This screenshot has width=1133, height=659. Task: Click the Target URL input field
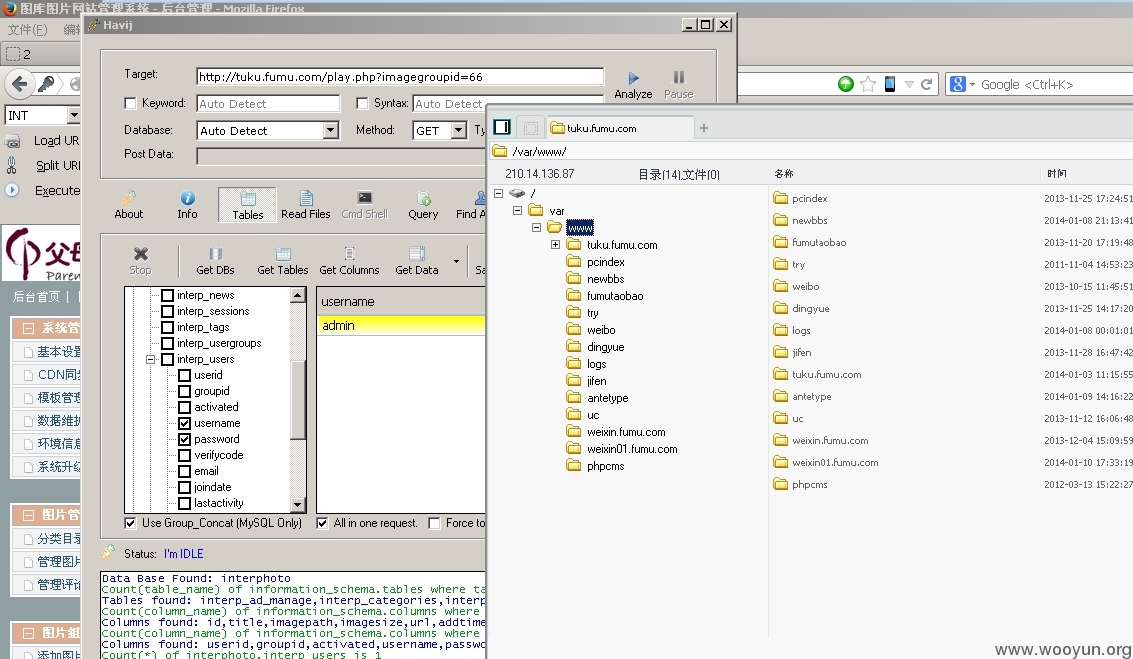click(400, 77)
